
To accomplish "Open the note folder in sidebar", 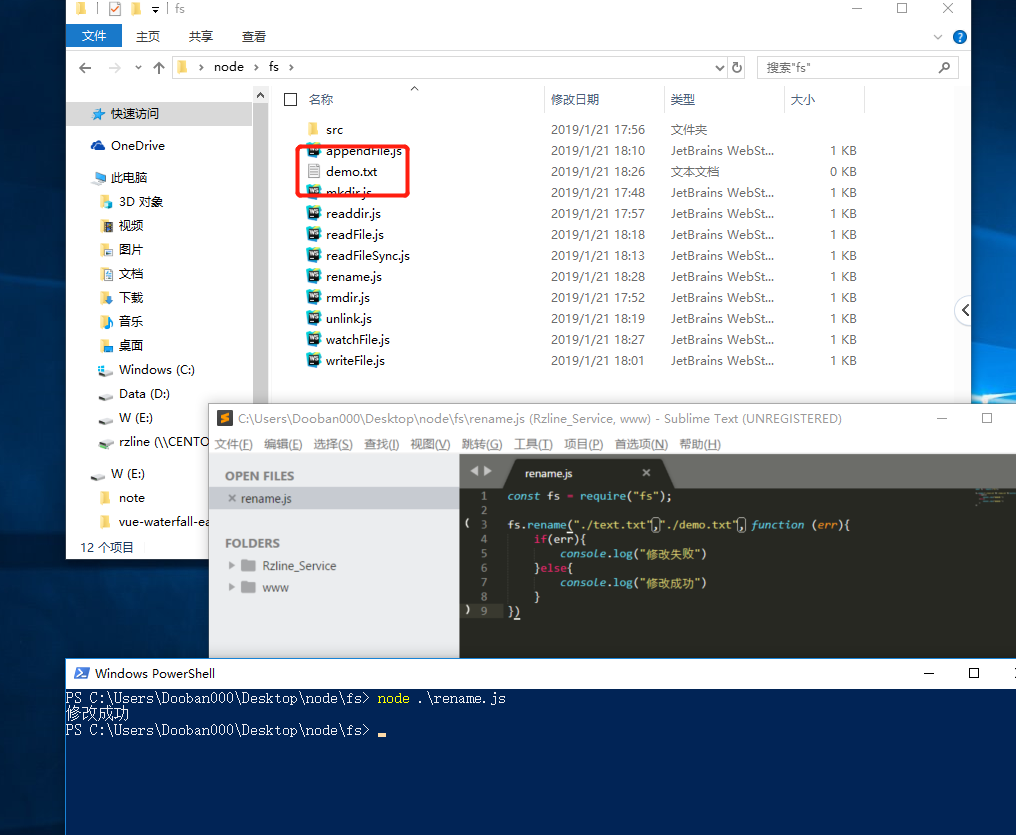I will point(132,498).
